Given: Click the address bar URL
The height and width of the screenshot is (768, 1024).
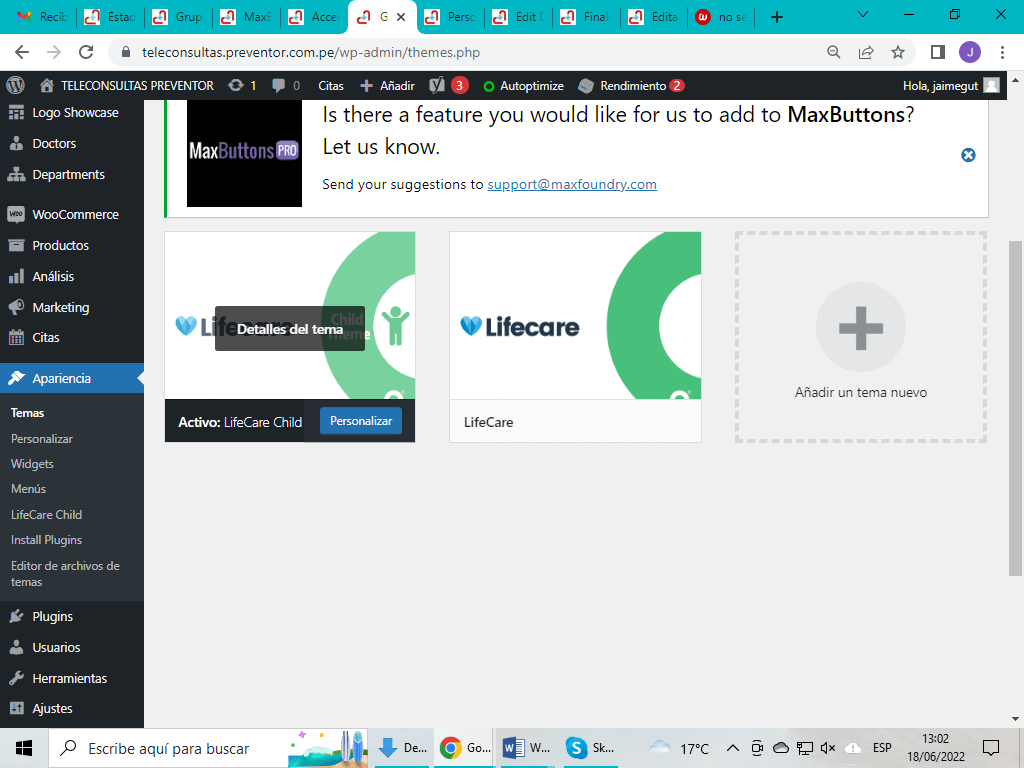Looking at the screenshot, I should (311, 52).
